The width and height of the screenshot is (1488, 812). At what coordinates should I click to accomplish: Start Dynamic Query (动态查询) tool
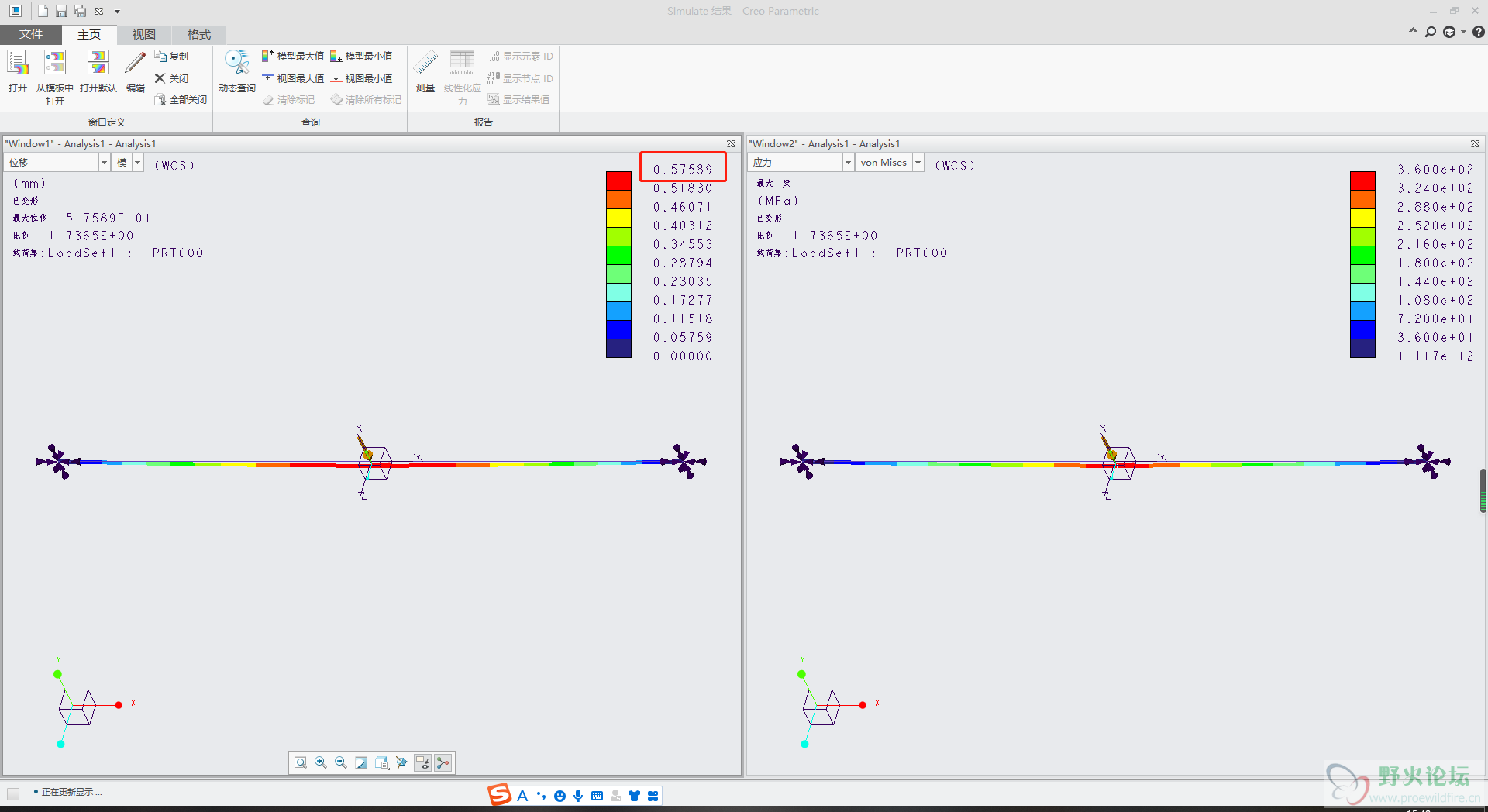click(x=236, y=71)
